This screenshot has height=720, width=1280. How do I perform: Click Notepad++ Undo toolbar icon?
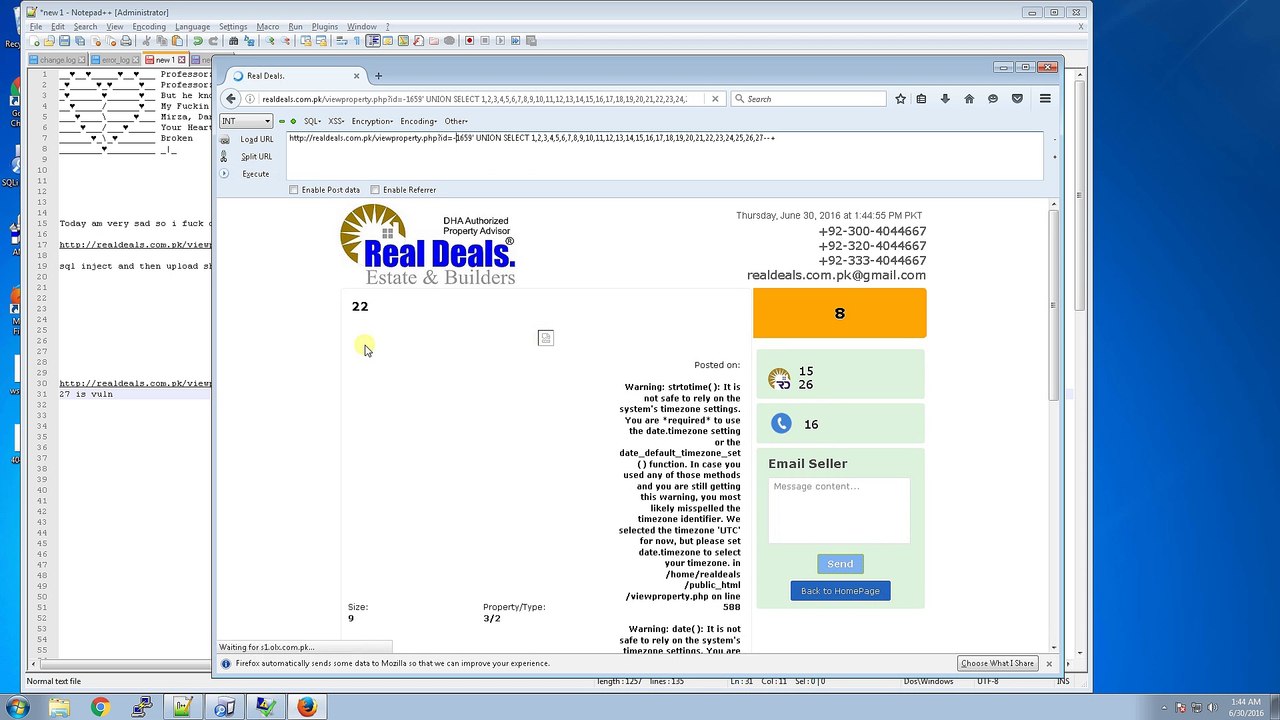point(198,41)
